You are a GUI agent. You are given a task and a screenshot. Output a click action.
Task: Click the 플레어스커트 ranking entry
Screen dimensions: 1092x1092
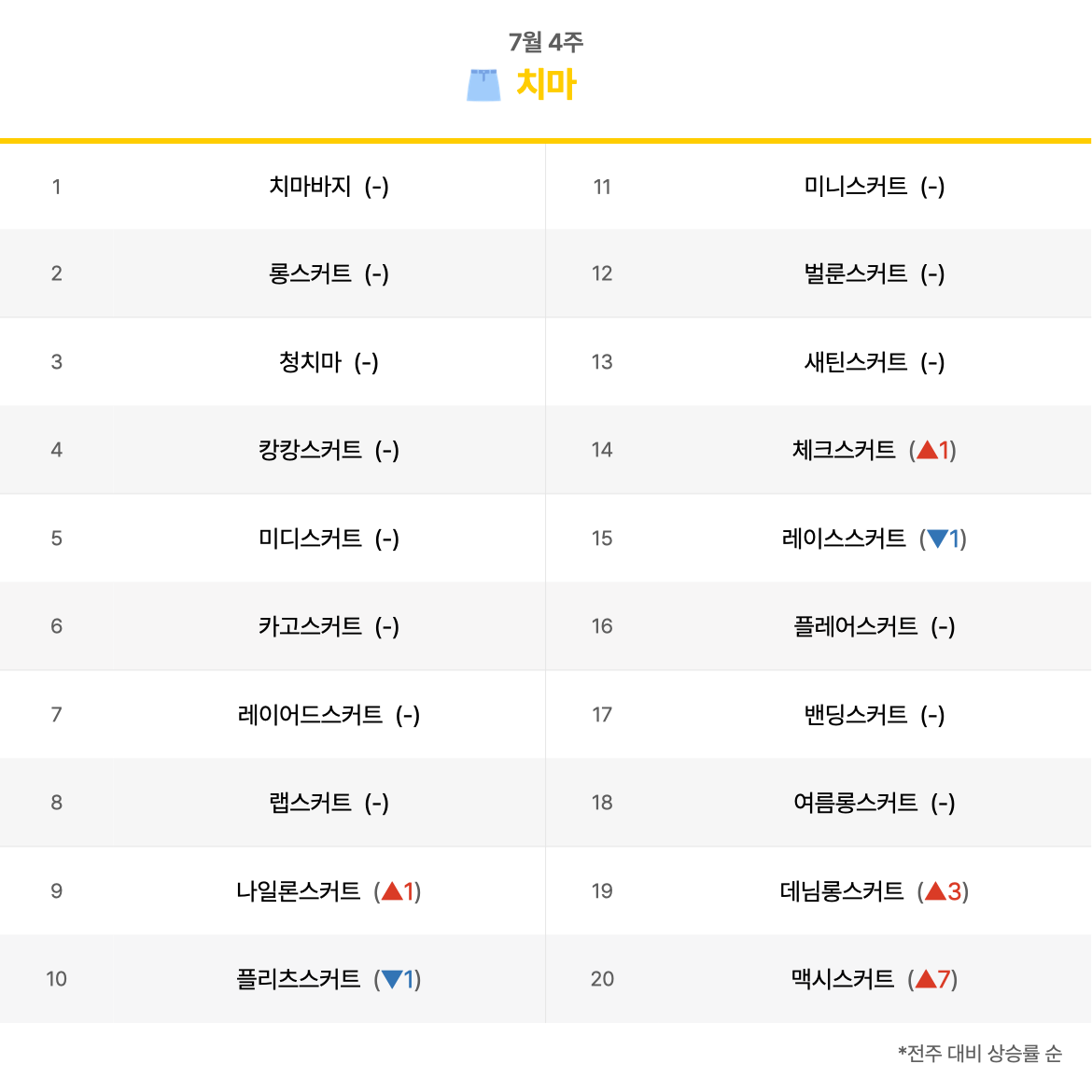coord(855,626)
